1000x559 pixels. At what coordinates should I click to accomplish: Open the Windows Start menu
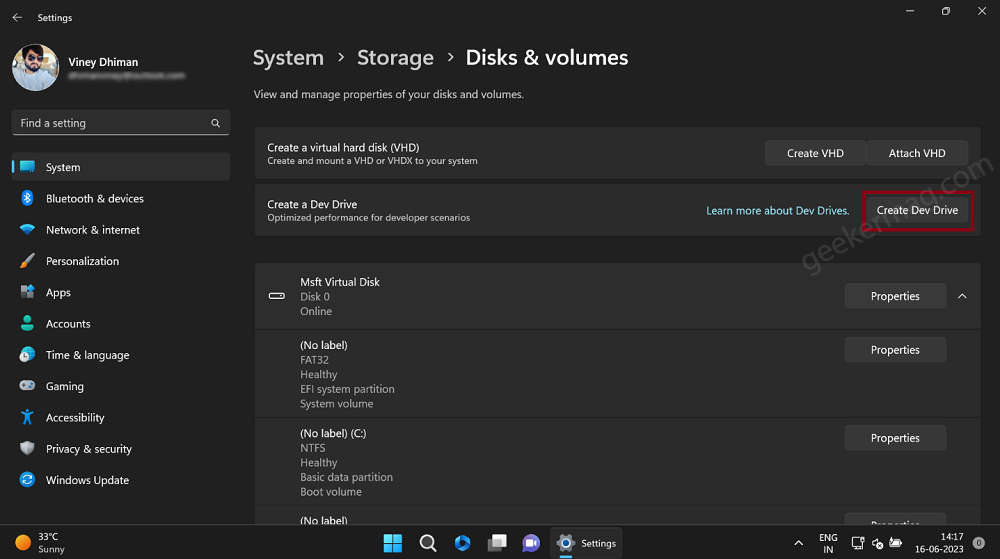[393, 543]
